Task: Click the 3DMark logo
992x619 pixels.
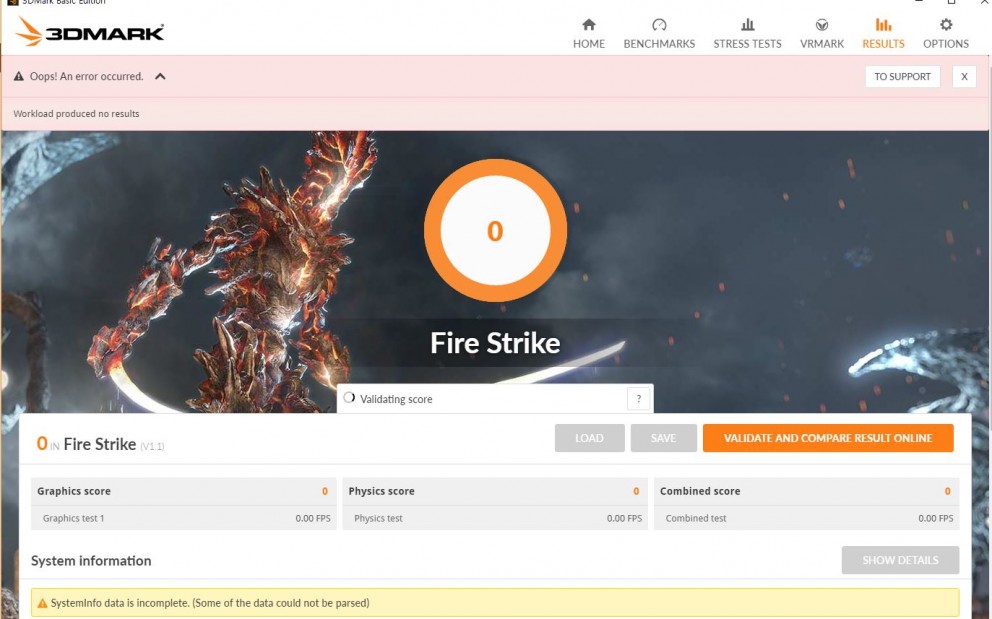Action: [90, 32]
